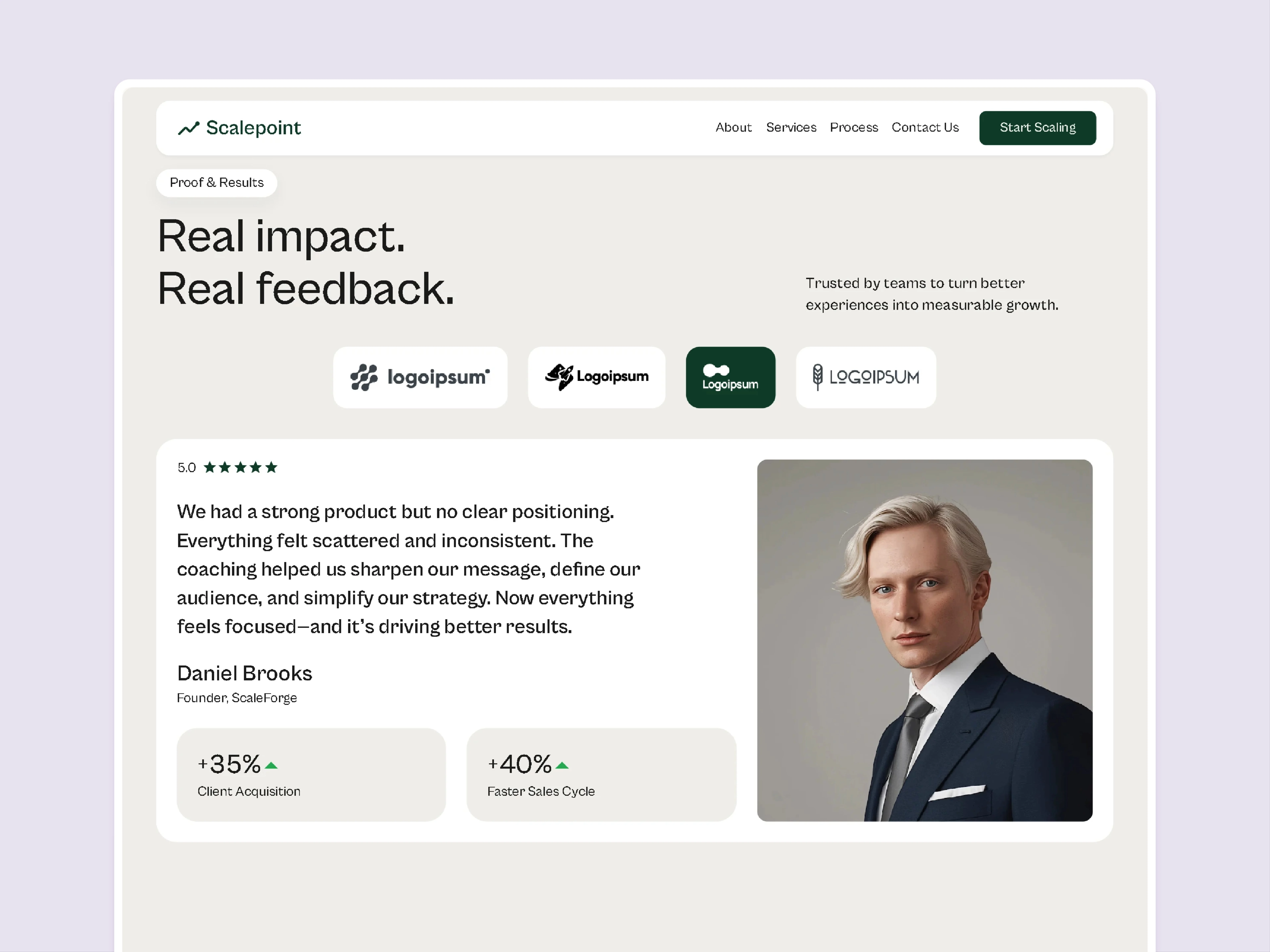Click the Faster Sales Cycle stat card

pos(601,775)
